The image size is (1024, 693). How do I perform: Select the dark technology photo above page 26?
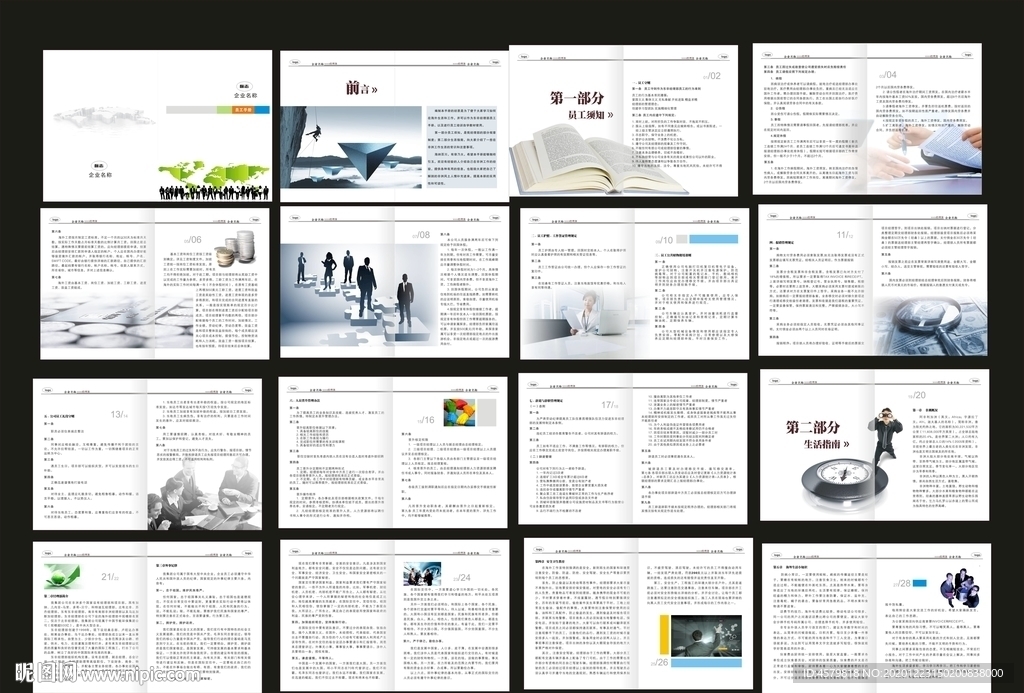point(707,636)
